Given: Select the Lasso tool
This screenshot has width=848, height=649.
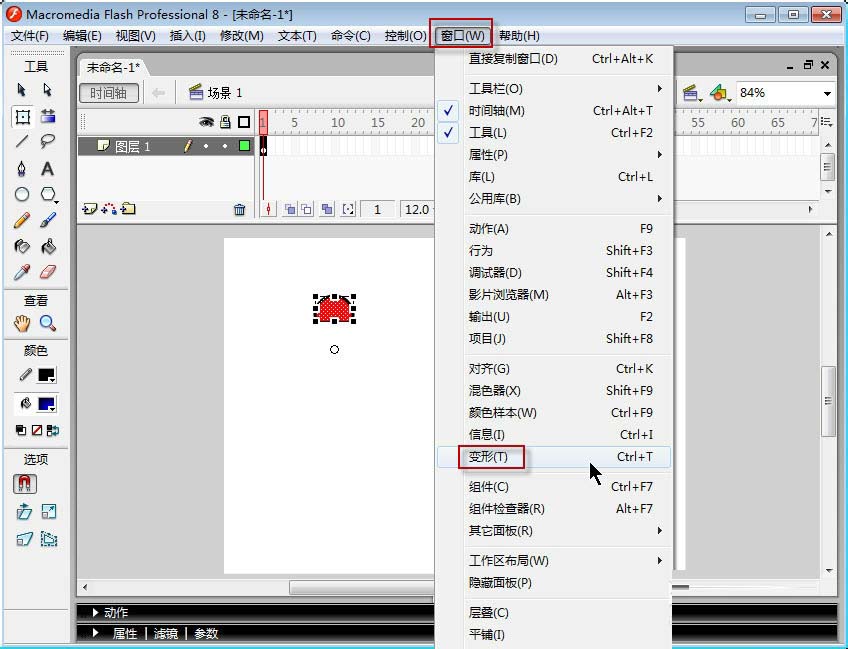Looking at the screenshot, I should pos(48,142).
